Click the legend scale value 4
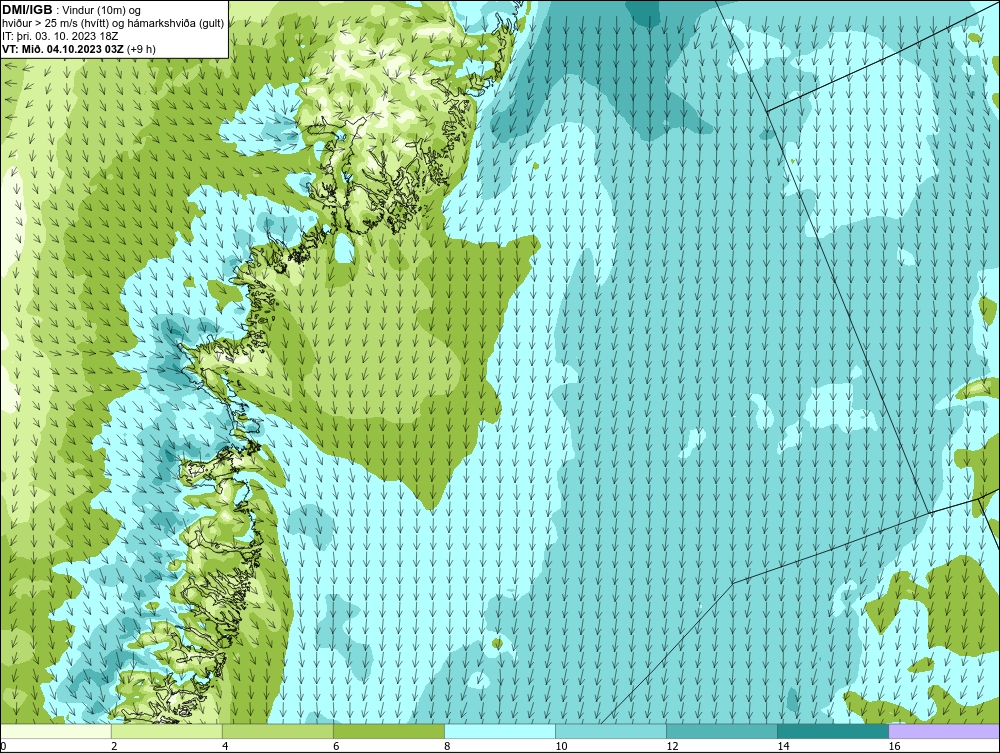Screen dimensions: 1000x753 [225, 746]
